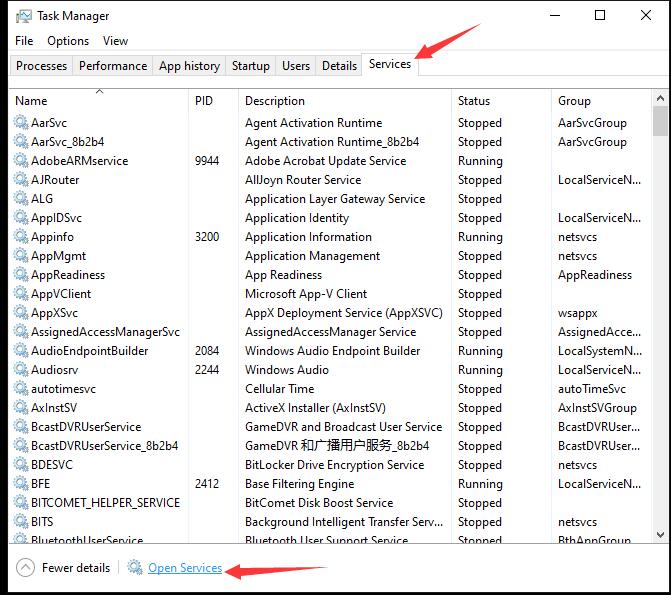This screenshot has width=671, height=595.
Task: Click the gear icon beside AudioEndpointBuilder
Action: coord(21,351)
